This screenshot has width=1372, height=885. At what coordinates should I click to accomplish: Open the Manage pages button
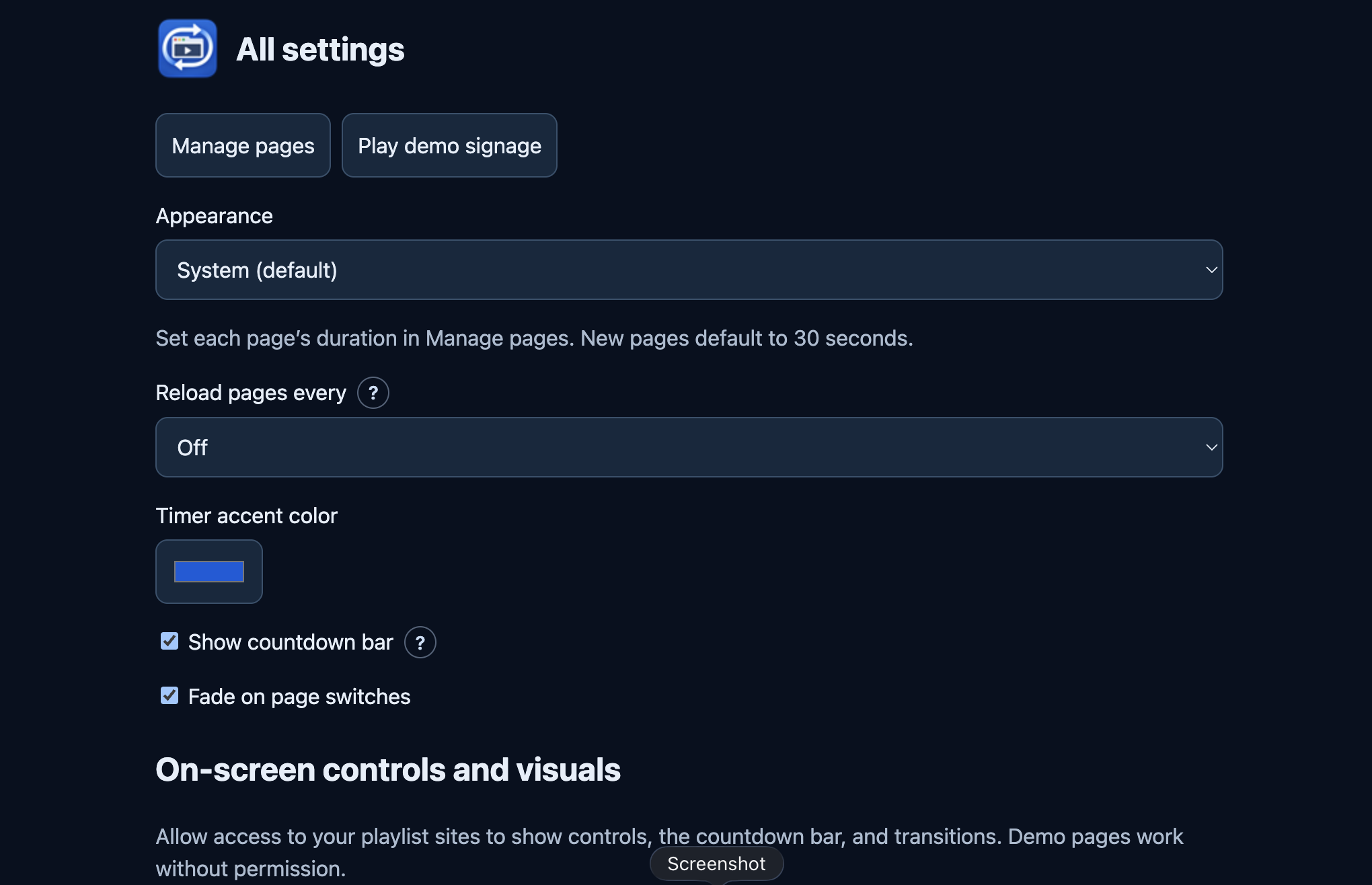point(243,145)
